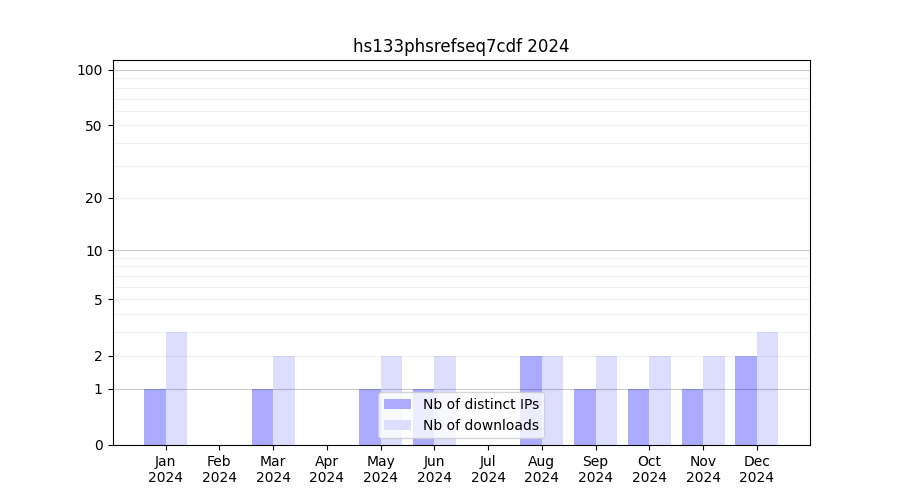The height and width of the screenshot is (500, 900).
Task: Select the October distinct IPs bar
Action: (638, 417)
